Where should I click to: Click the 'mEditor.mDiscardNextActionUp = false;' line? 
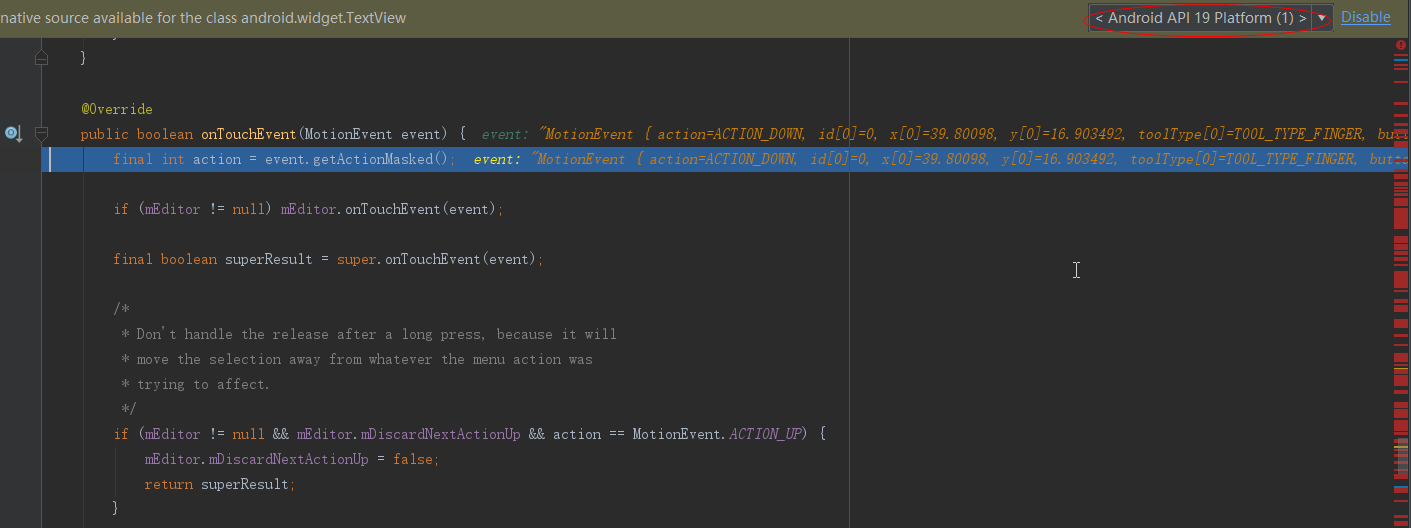[x=292, y=459]
